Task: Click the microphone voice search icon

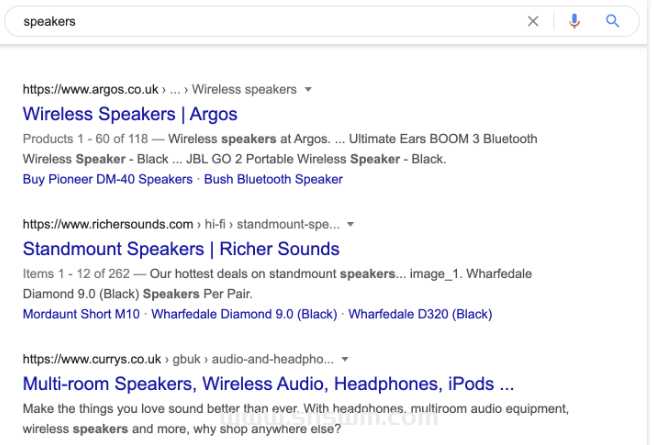Action: coord(574,21)
